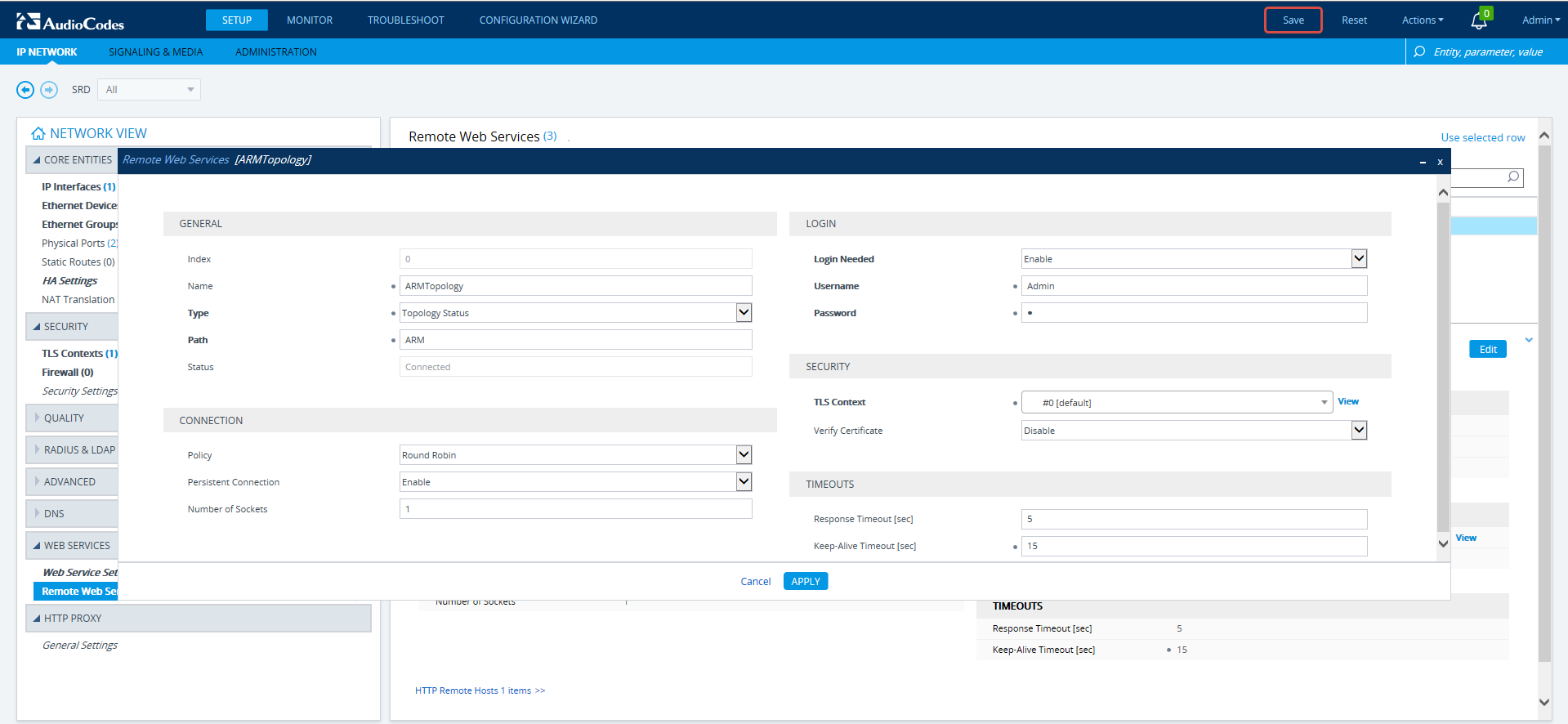Switch to the Monitor tab
This screenshot has height=724, width=1568.
tap(310, 20)
